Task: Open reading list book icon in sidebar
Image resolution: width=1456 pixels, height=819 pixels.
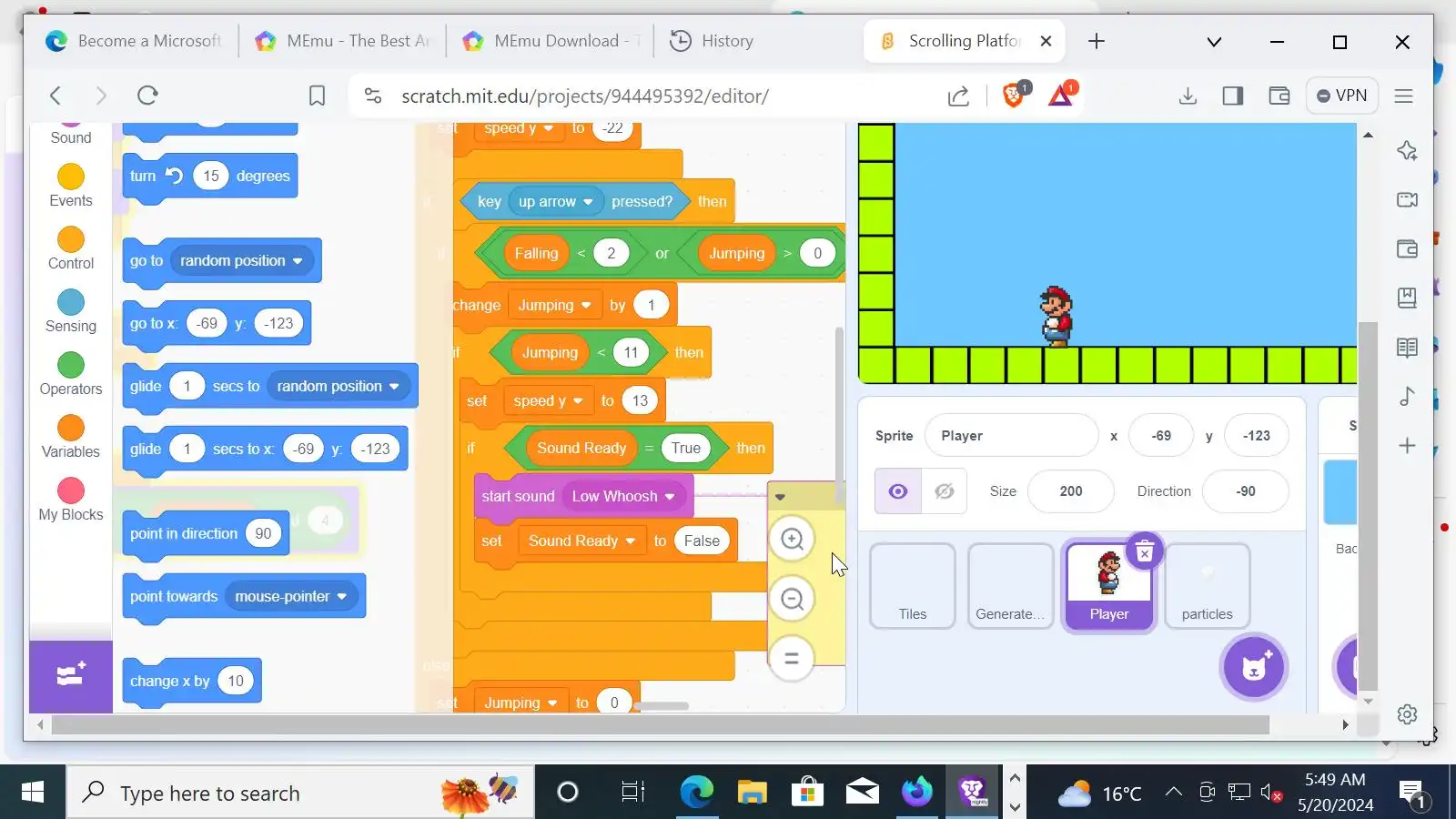Action: (x=1407, y=347)
